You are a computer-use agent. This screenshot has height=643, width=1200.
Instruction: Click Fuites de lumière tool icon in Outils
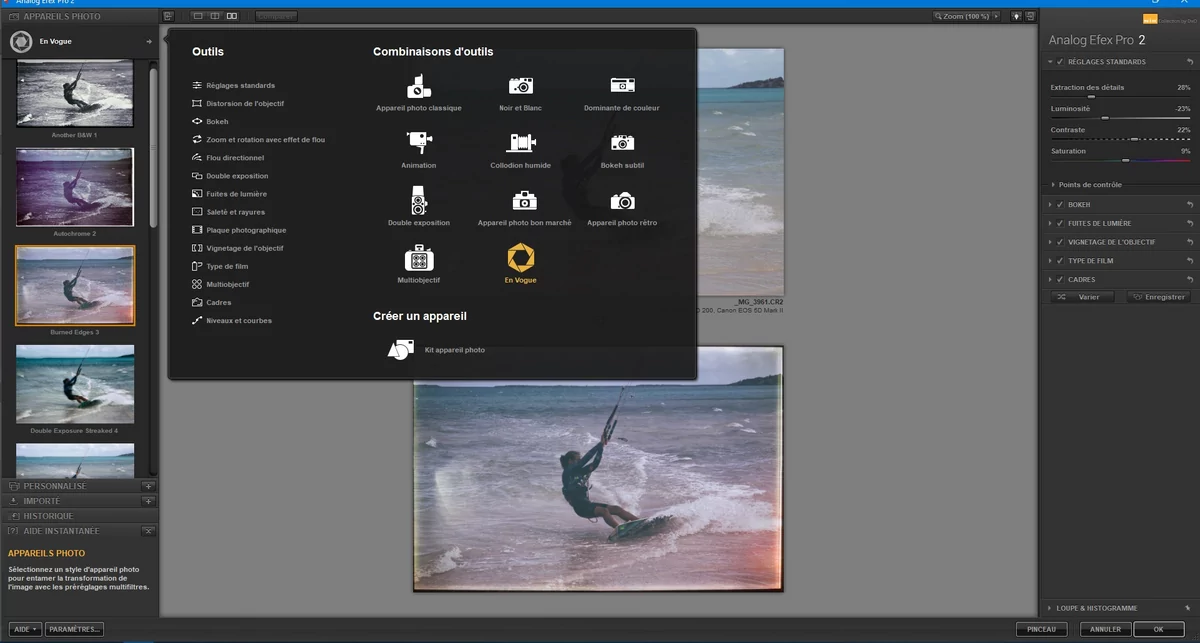pos(197,194)
